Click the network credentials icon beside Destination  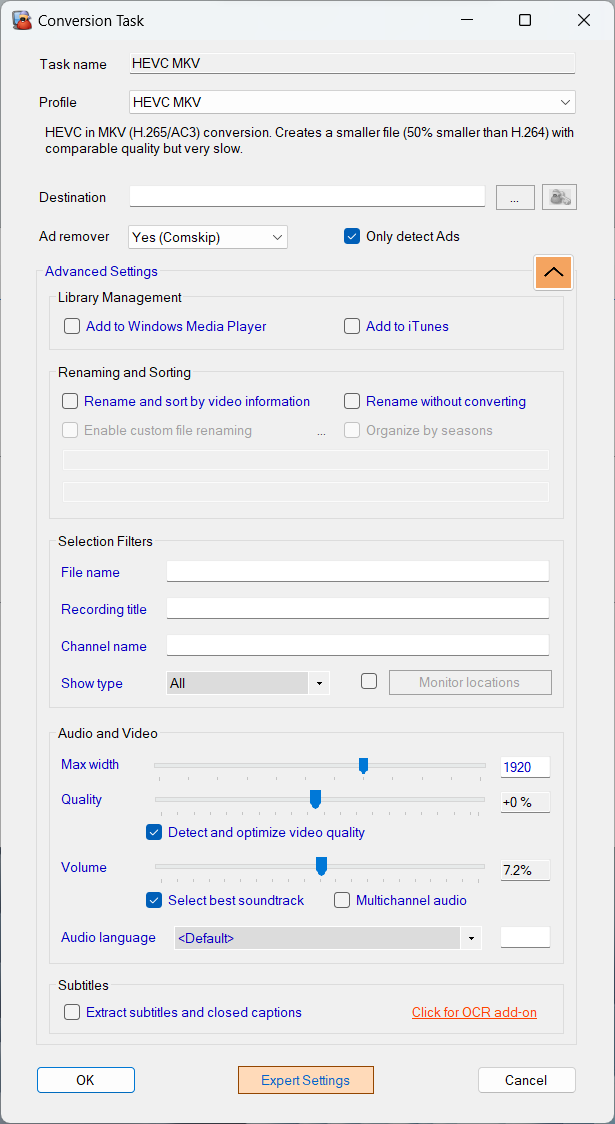(x=559, y=198)
